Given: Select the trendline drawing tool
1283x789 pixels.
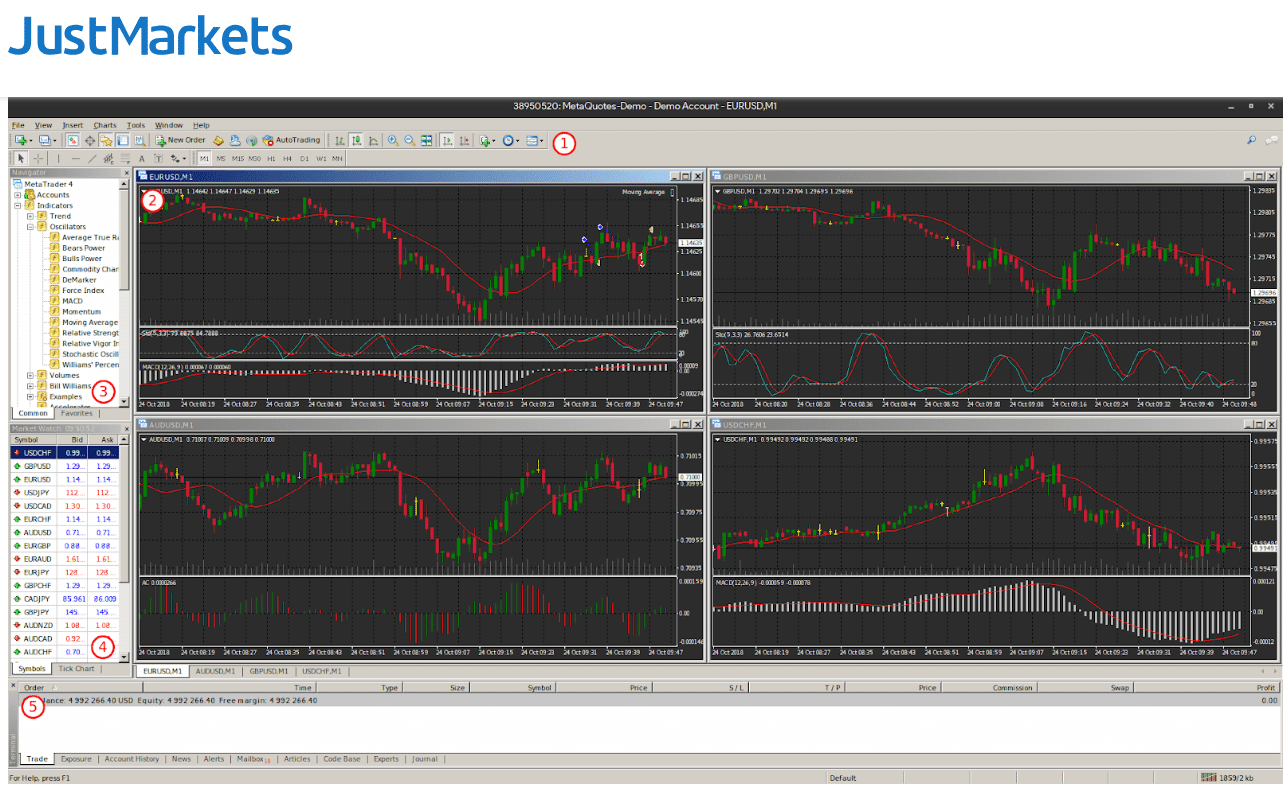Looking at the screenshot, I should (90, 158).
